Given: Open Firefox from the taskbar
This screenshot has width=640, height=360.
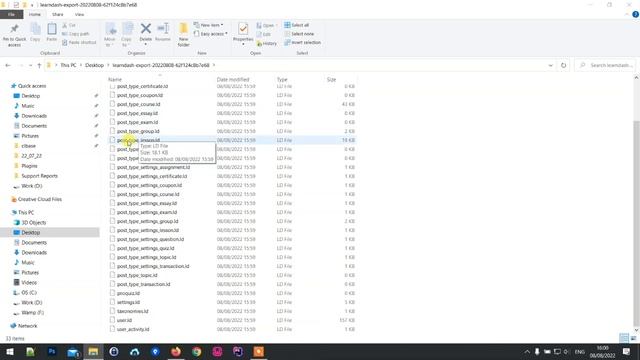Looking at the screenshot, I should pyautogui.click(x=176, y=351).
